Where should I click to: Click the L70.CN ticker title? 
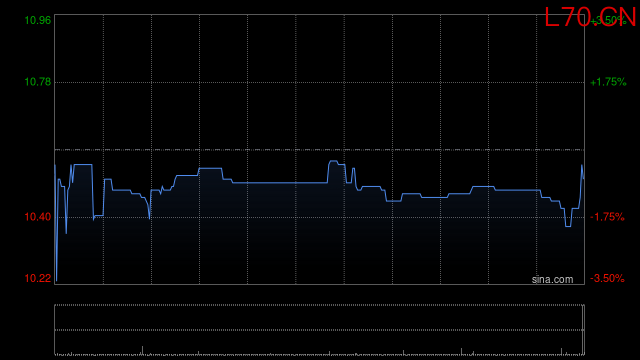pyautogui.click(x=590, y=18)
